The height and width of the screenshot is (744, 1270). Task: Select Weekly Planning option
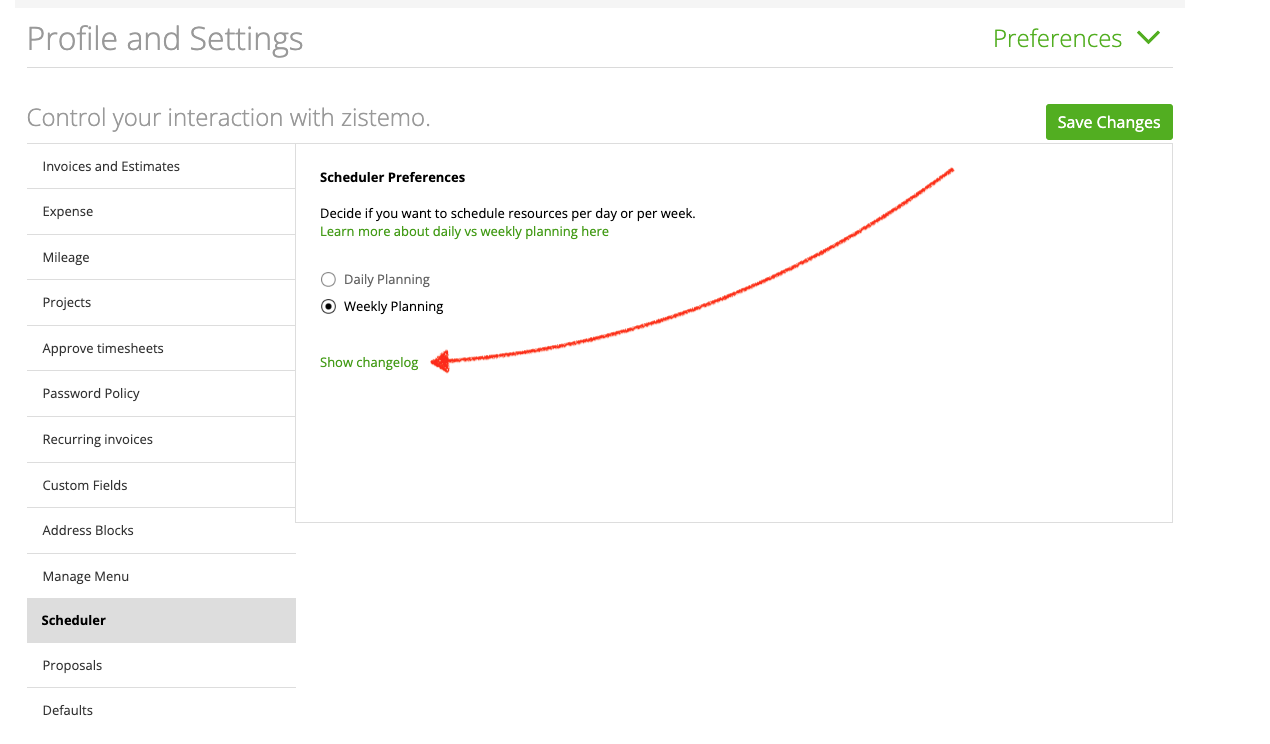point(328,306)
